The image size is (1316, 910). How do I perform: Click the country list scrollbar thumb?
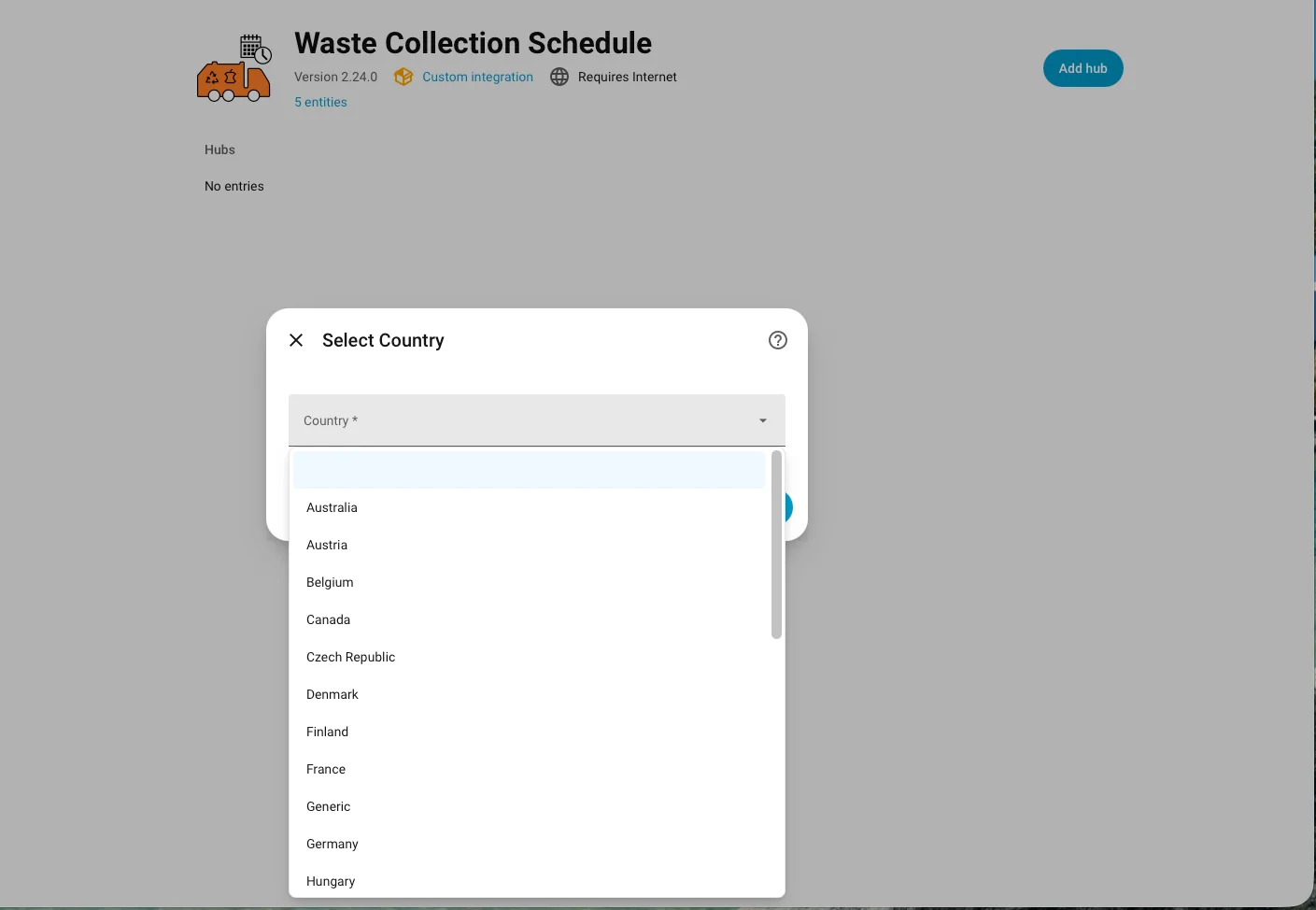776,545
